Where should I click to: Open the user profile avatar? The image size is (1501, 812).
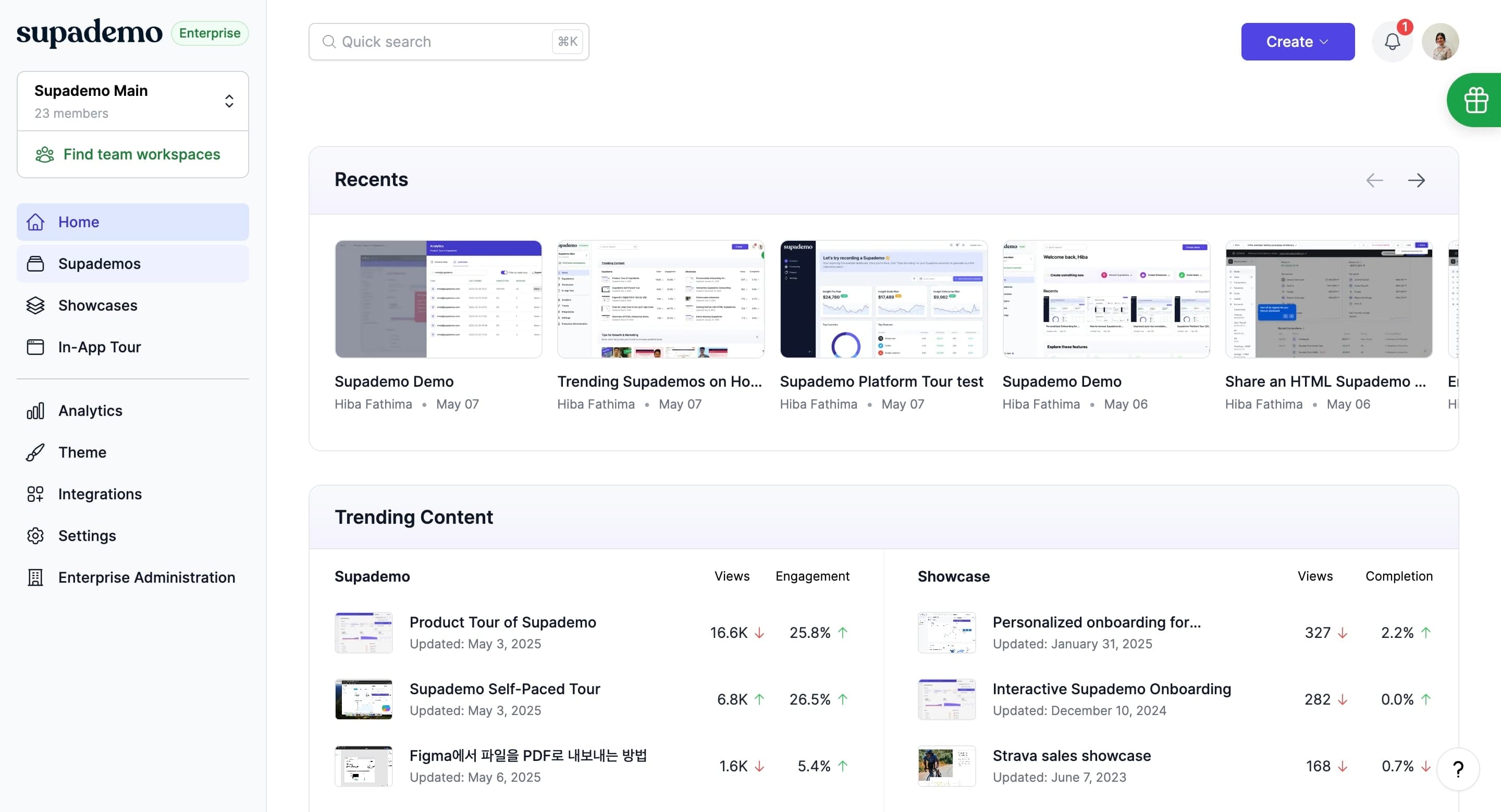coord(1441,41)
